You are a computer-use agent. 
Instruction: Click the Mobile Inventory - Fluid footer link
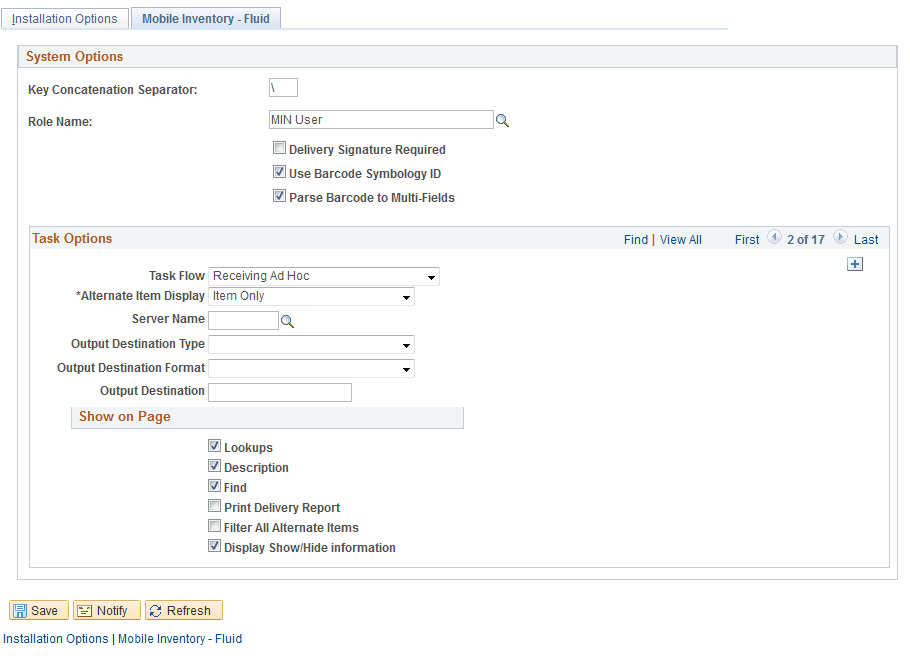point(180,638)
